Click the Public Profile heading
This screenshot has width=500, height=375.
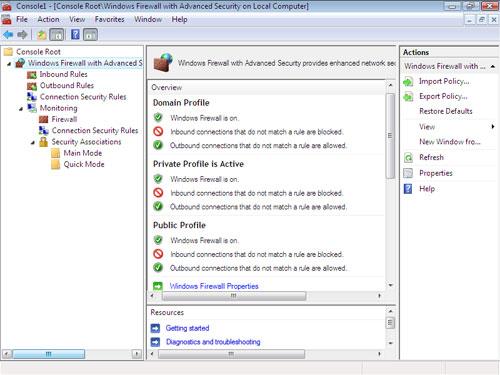179,225
